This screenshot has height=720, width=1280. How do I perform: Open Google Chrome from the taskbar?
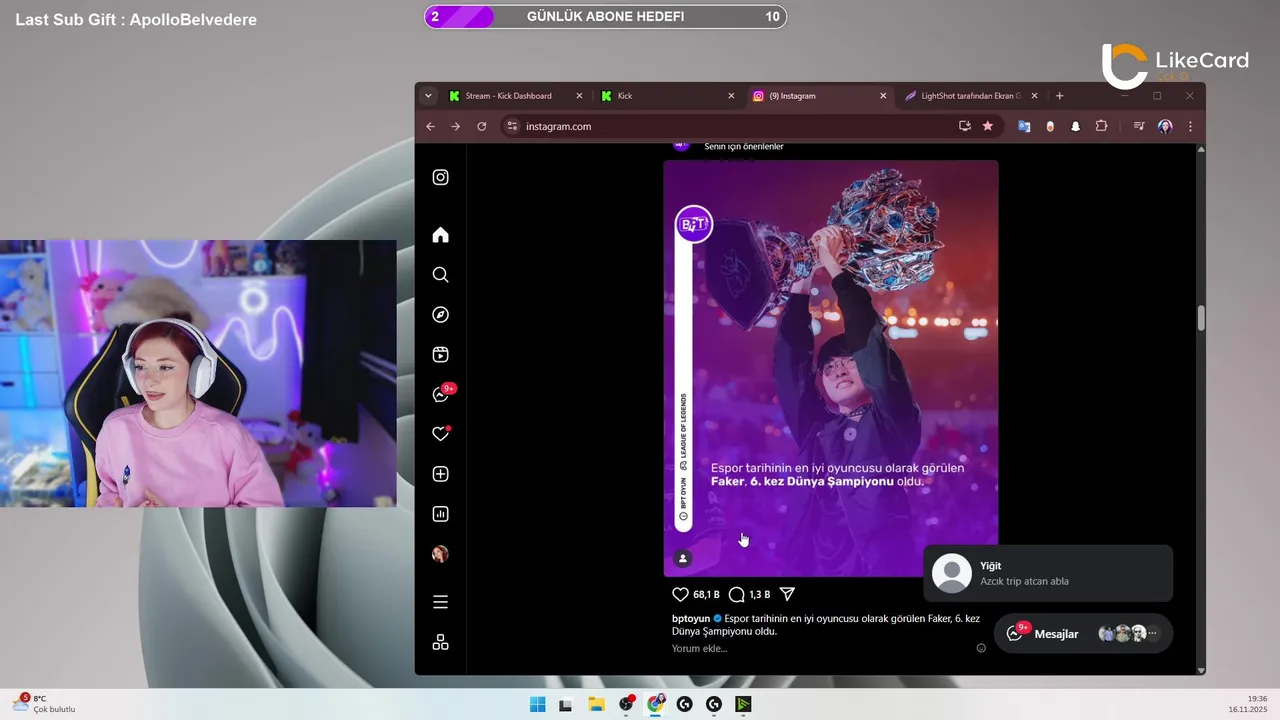click(x=655, y=704)
